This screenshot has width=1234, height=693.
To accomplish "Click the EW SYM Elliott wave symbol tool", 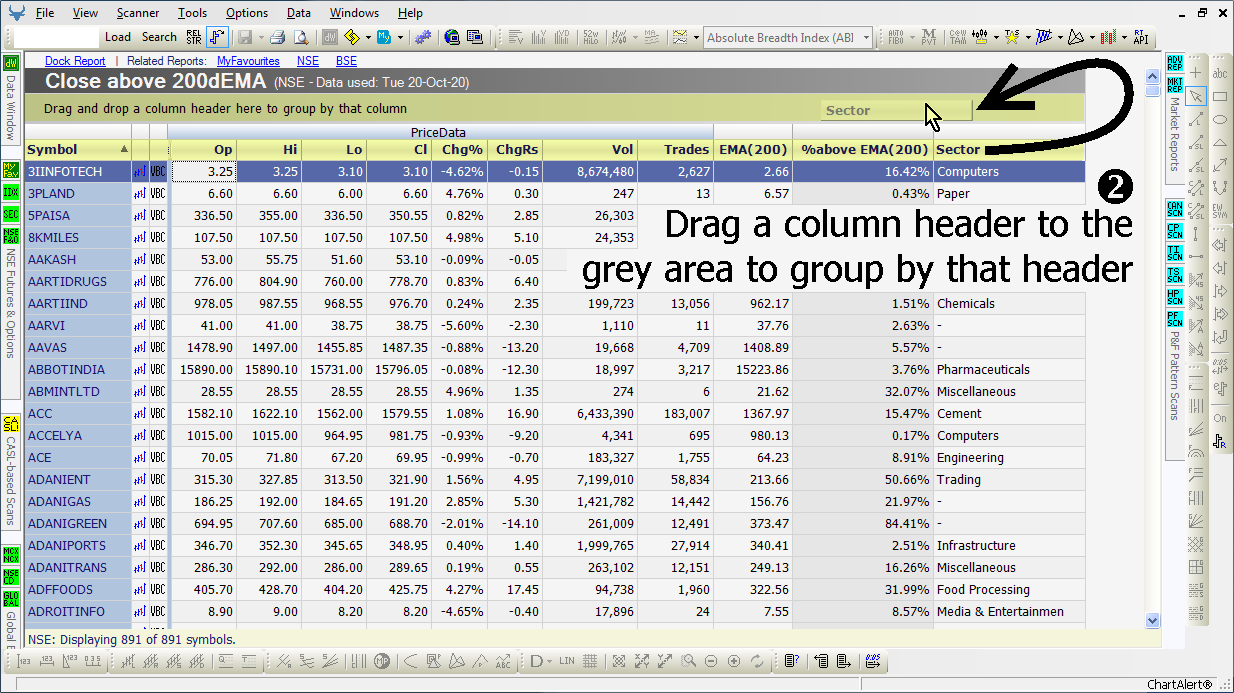I will coord(1220,211).
